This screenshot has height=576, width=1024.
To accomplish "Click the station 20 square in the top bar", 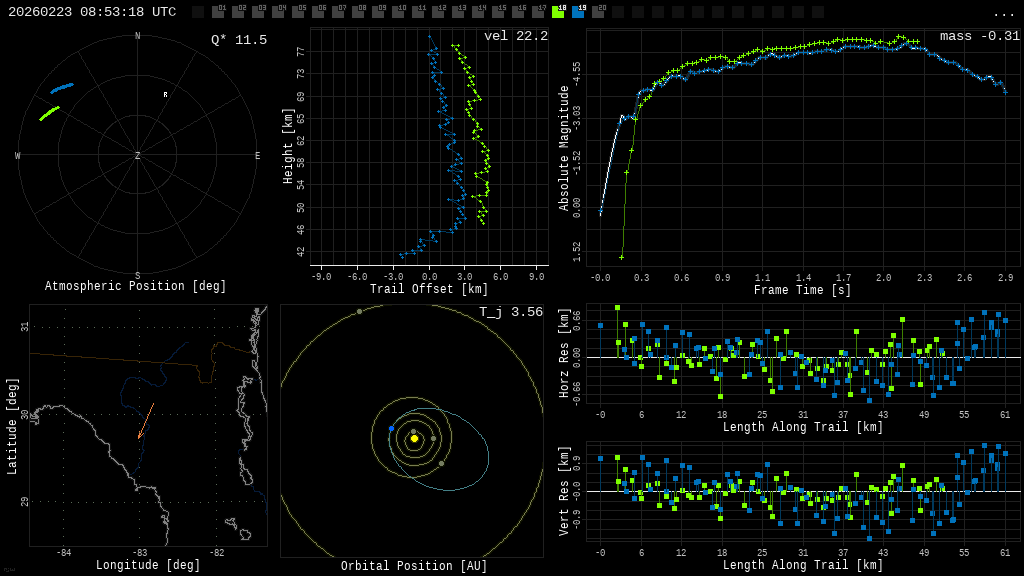I will 598,12.
